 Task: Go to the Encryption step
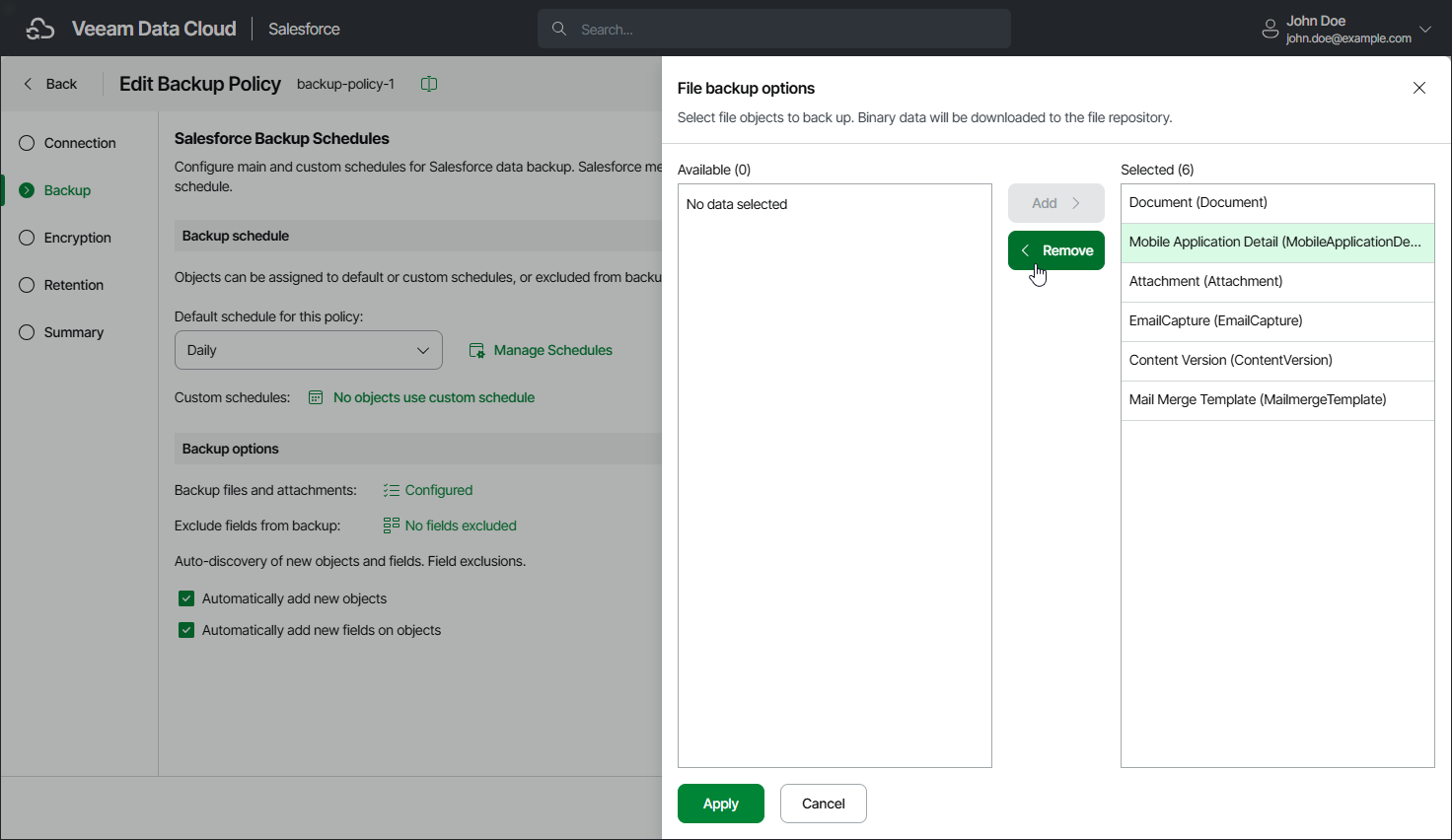pos(65,238)
